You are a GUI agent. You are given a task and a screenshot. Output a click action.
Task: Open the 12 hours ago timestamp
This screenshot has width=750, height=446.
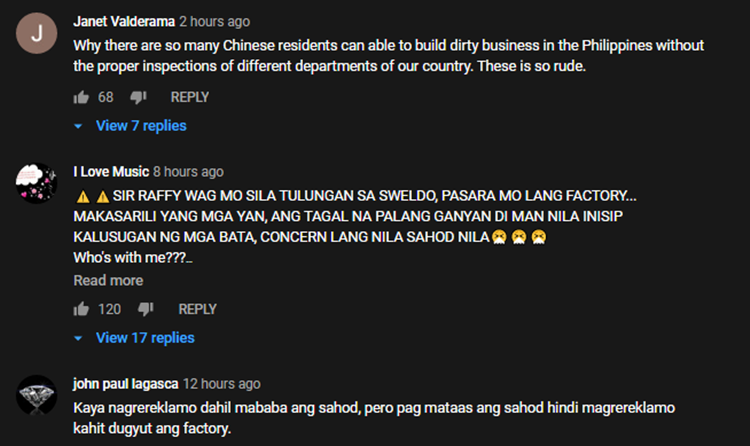tap(221, 384)
